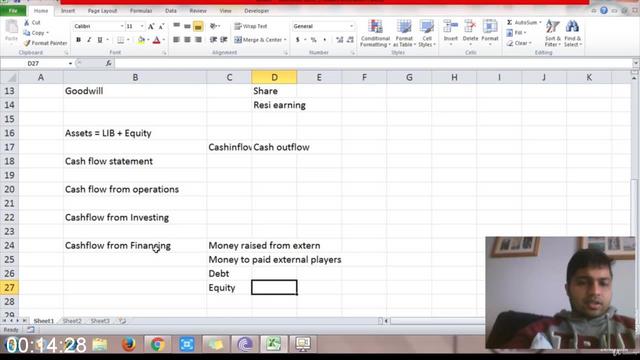The image size is (640, 360).
Task: Select column D header
Action: pyautogui.click(x=274, y=77)
